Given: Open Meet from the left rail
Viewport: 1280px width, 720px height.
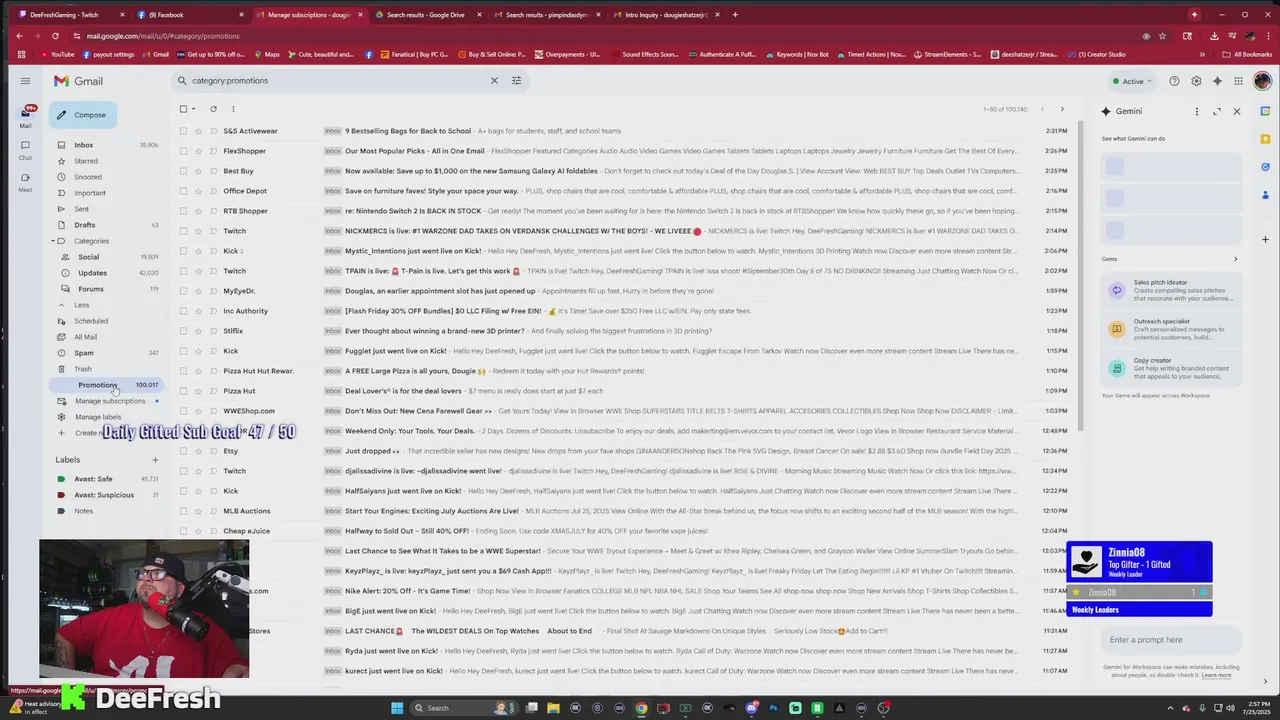Looking at the screenshot, I should 25,181.
